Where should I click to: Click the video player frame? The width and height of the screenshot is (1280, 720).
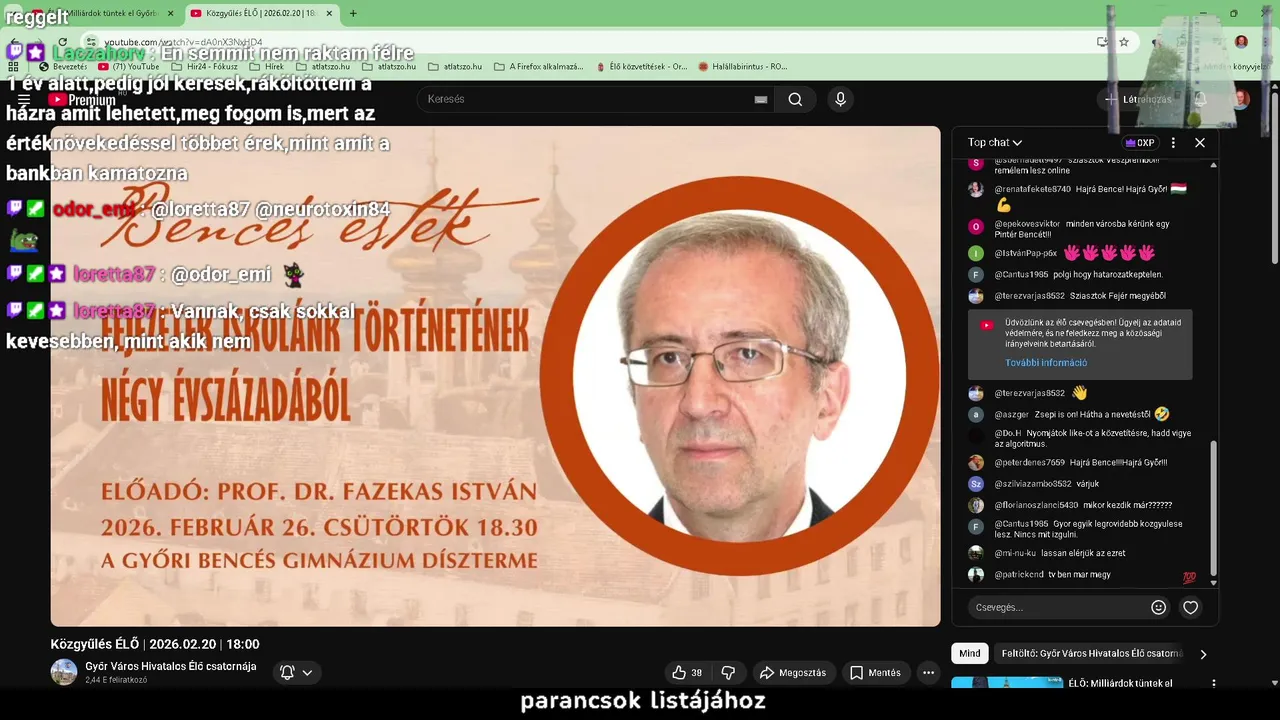pyautogui.click(x=495, y=376)
